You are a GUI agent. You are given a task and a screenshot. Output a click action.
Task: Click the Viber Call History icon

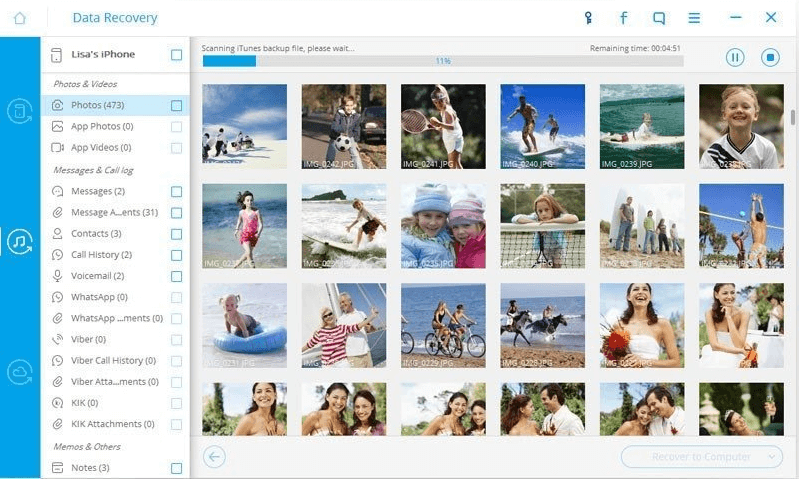[x=57, y=361]
